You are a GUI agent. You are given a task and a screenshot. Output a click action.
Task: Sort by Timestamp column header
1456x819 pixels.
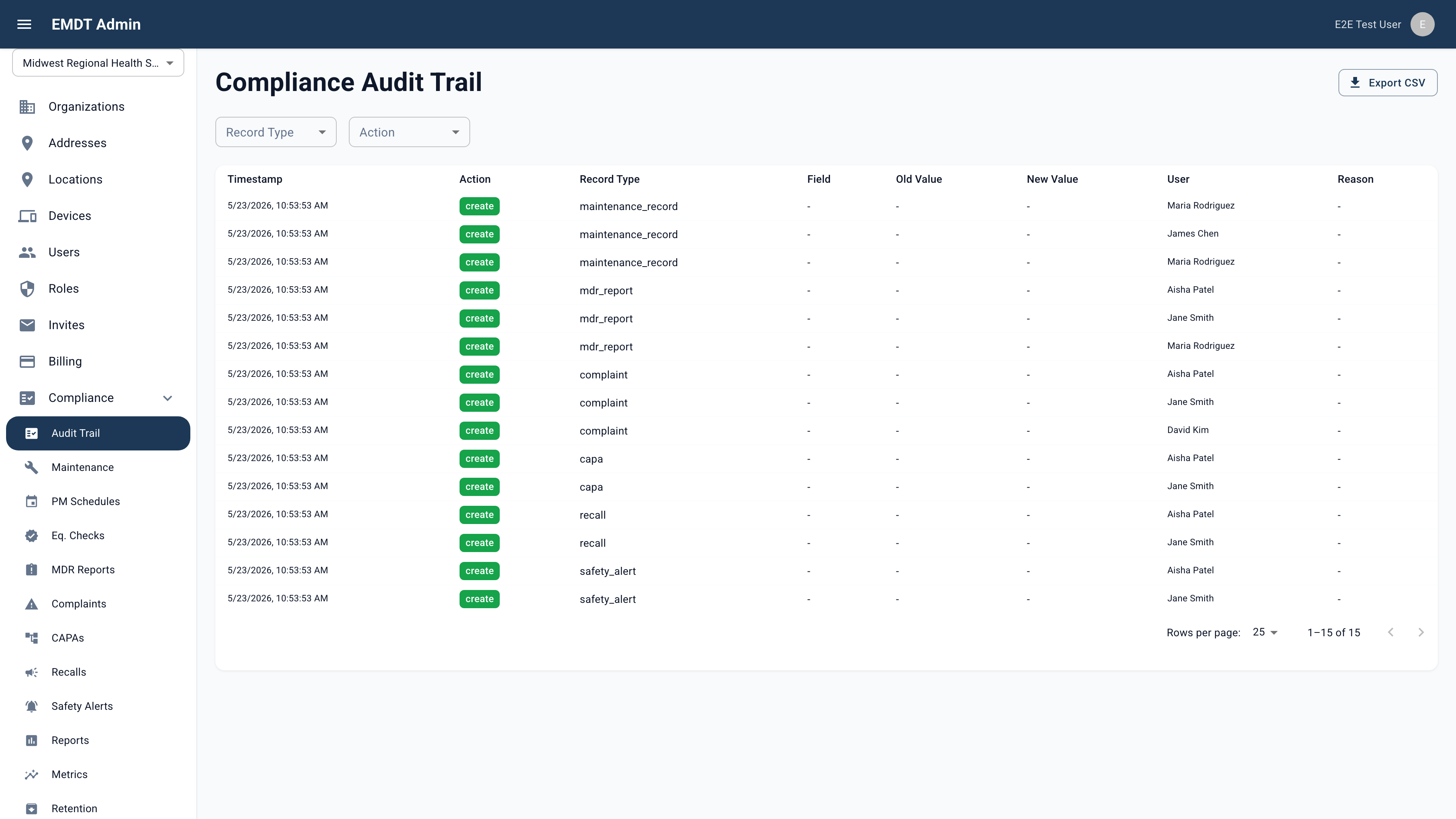click(255, 179)
